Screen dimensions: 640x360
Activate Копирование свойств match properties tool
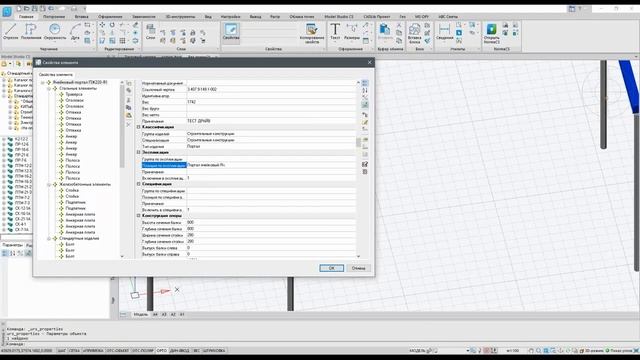(x=312, y=33)
